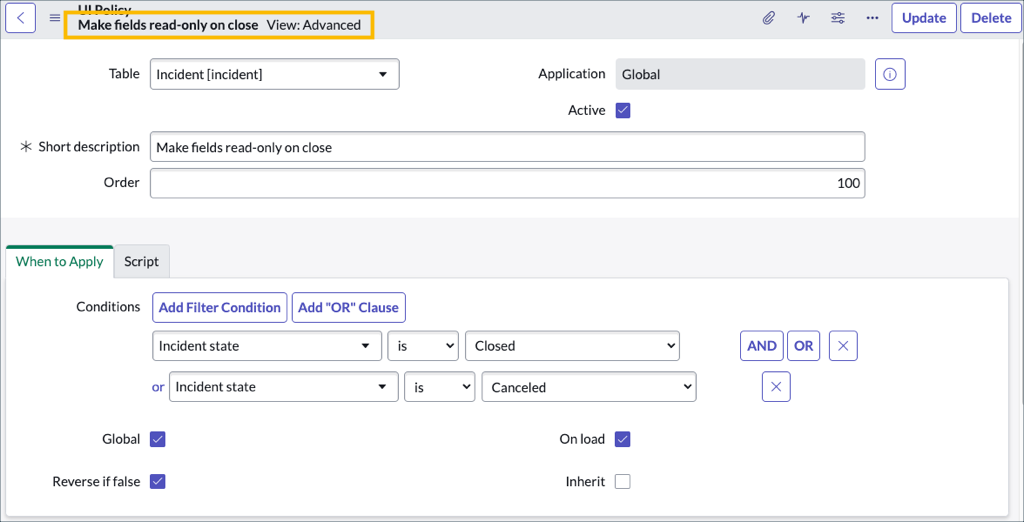Delete the Canceled condition row
Screen dimensions: 1024x522
click(x=776, y=387)
